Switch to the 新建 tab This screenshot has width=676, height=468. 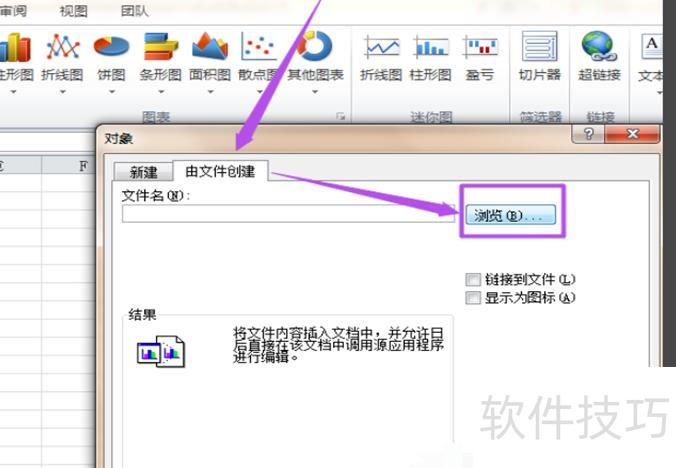143,172
